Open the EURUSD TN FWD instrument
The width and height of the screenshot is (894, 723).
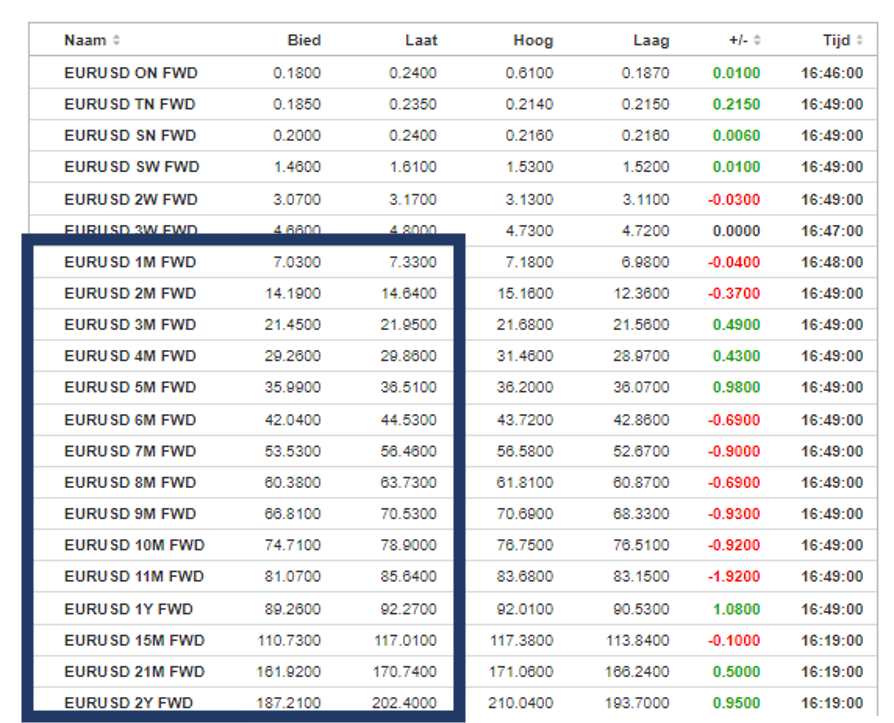tap(129, 104)
